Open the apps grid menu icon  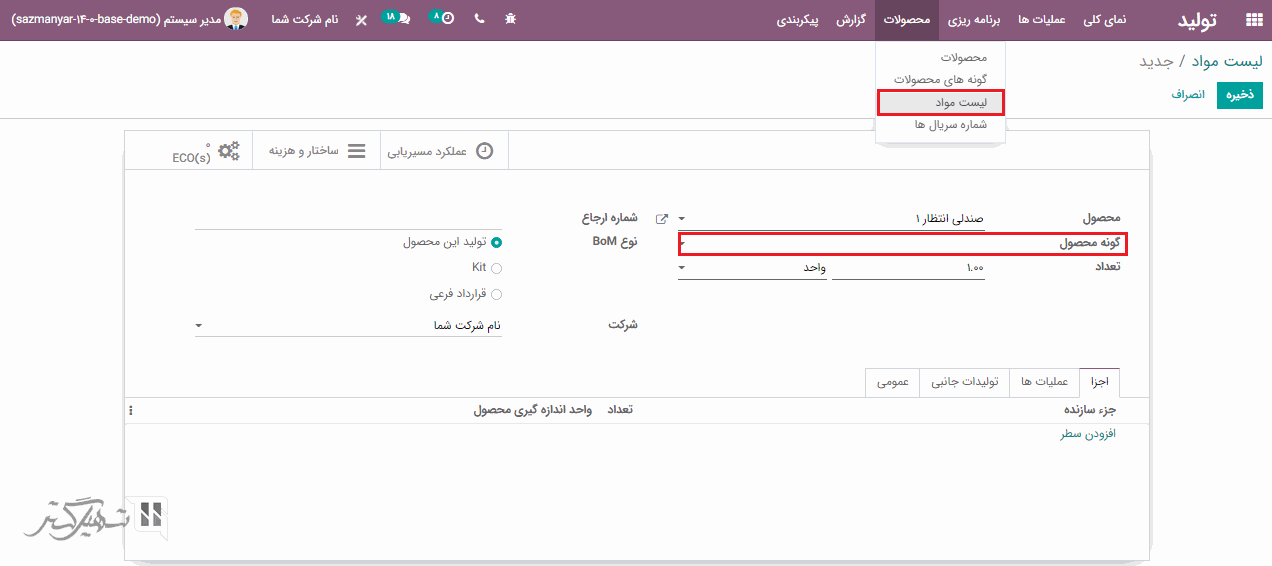pos(1253,19)
